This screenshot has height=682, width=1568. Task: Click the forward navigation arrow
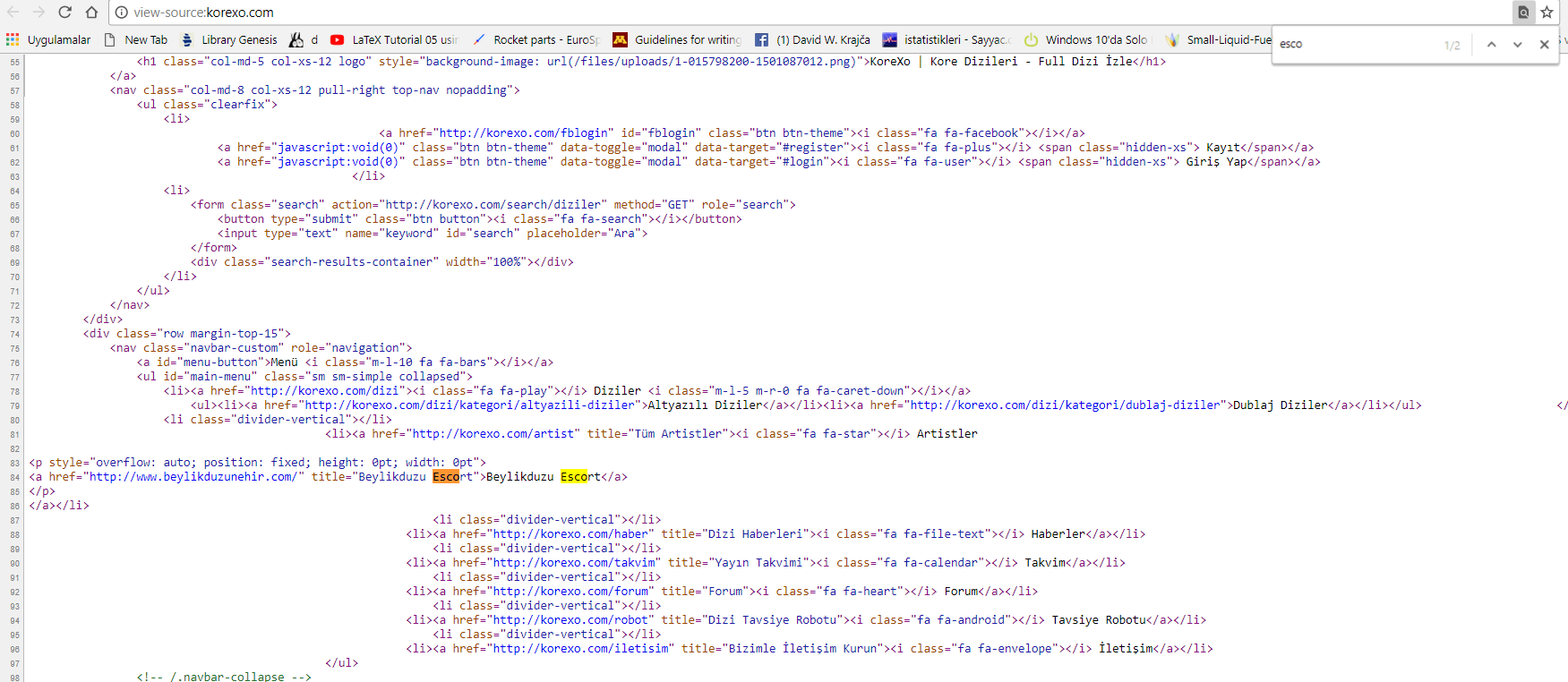click(39, 13)
